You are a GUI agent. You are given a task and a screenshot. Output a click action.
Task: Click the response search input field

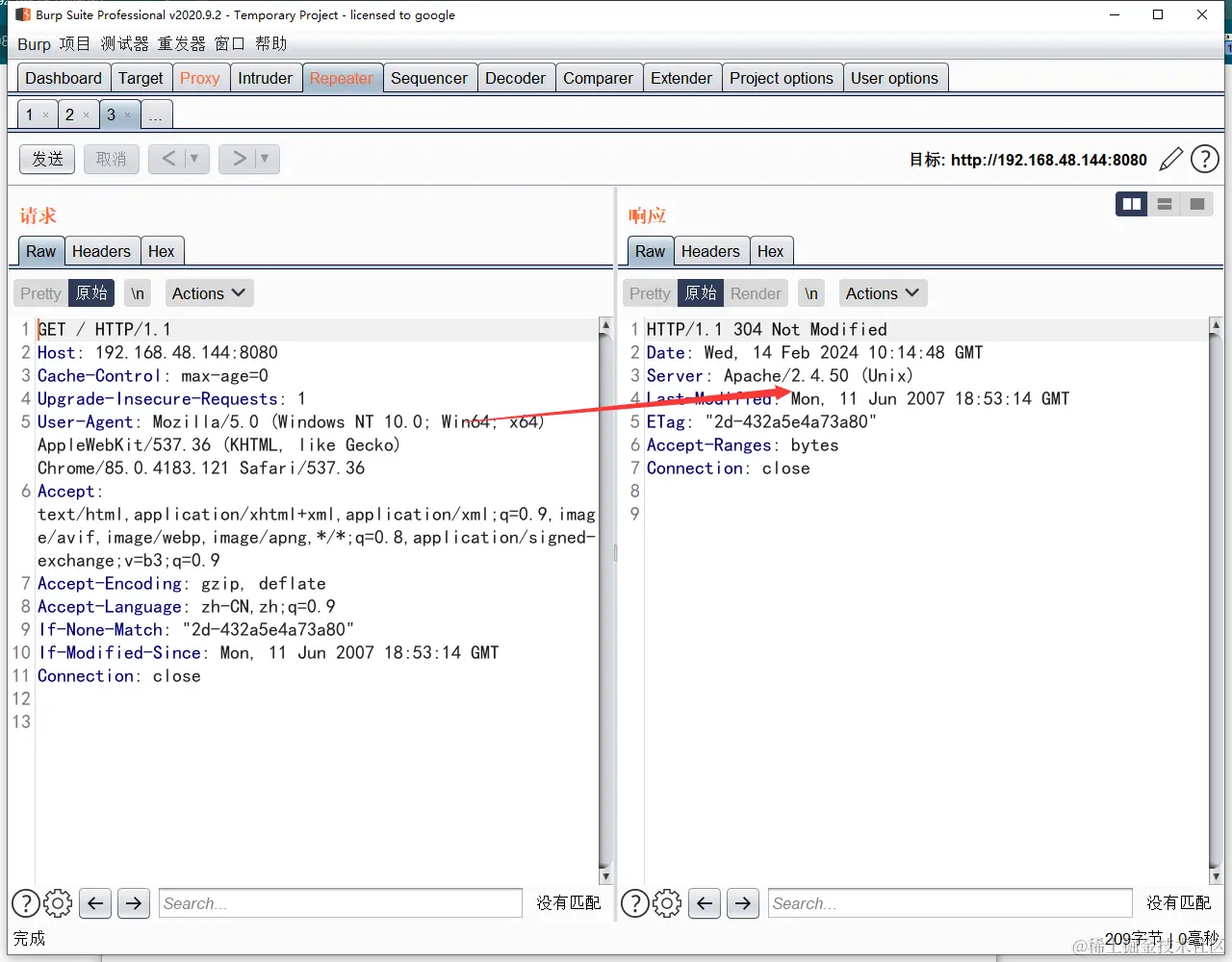click(x=950, y=903)
